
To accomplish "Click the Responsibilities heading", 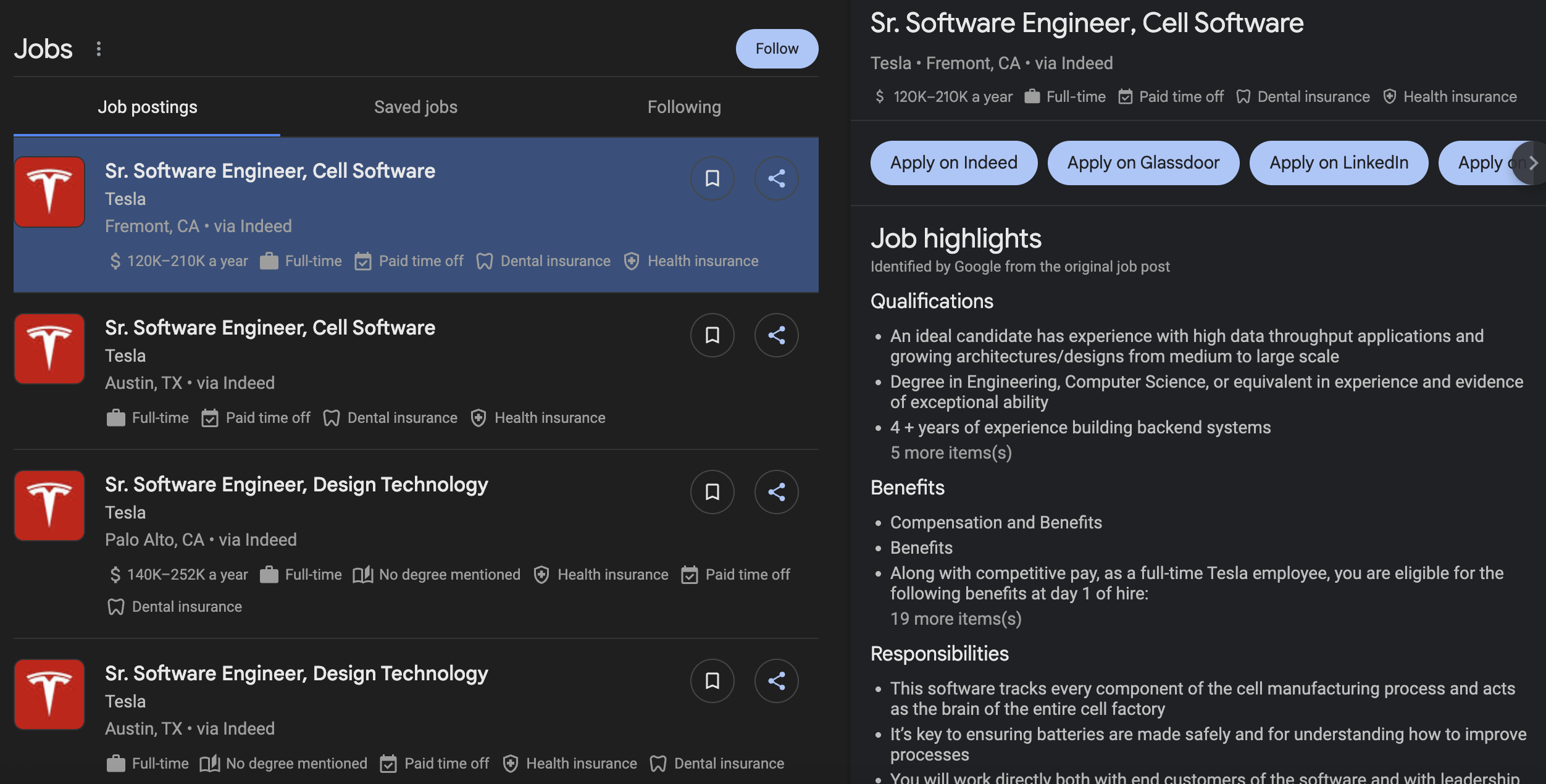I will click(x=940, y=654).
